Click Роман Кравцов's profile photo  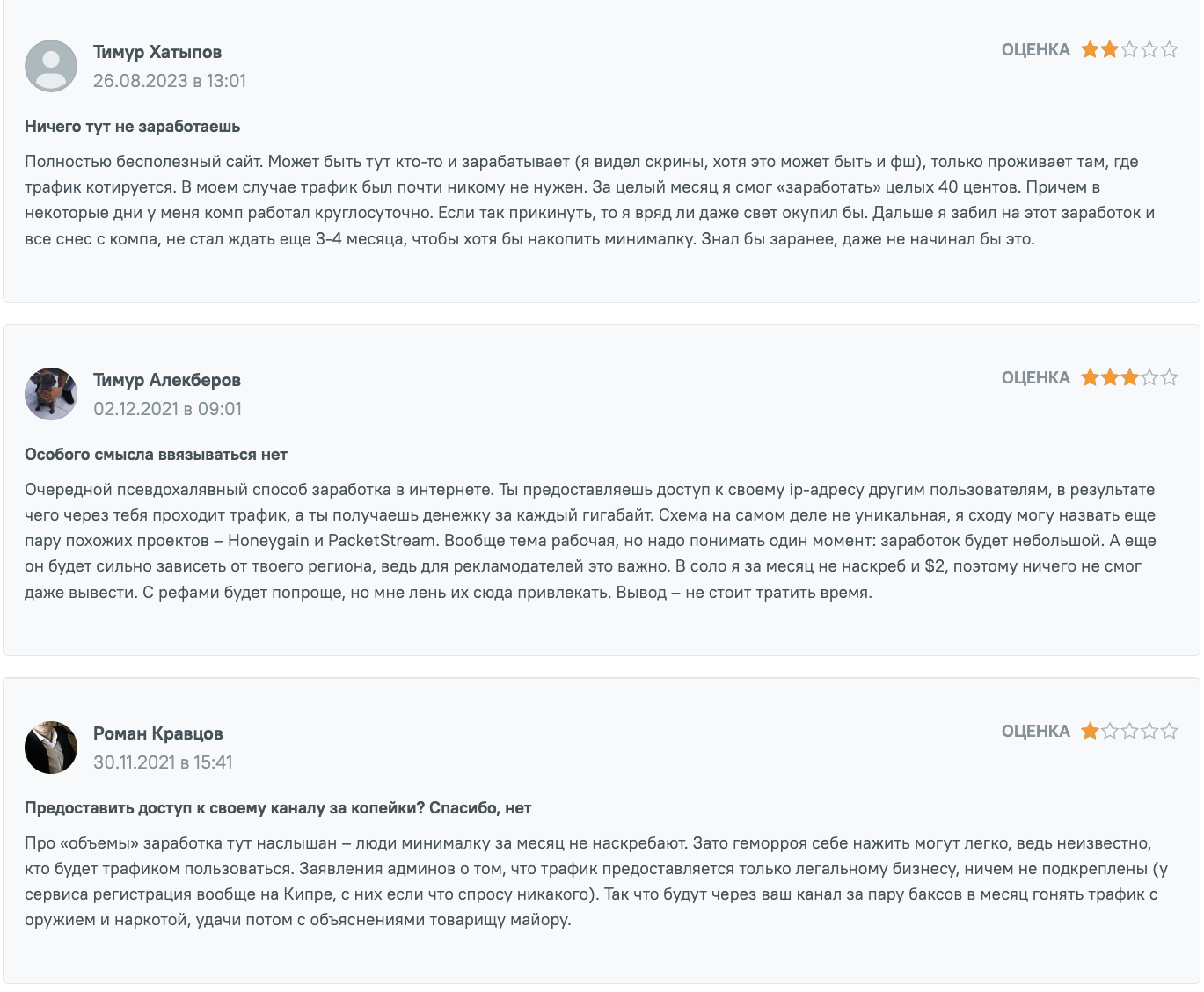pos(51,748)
